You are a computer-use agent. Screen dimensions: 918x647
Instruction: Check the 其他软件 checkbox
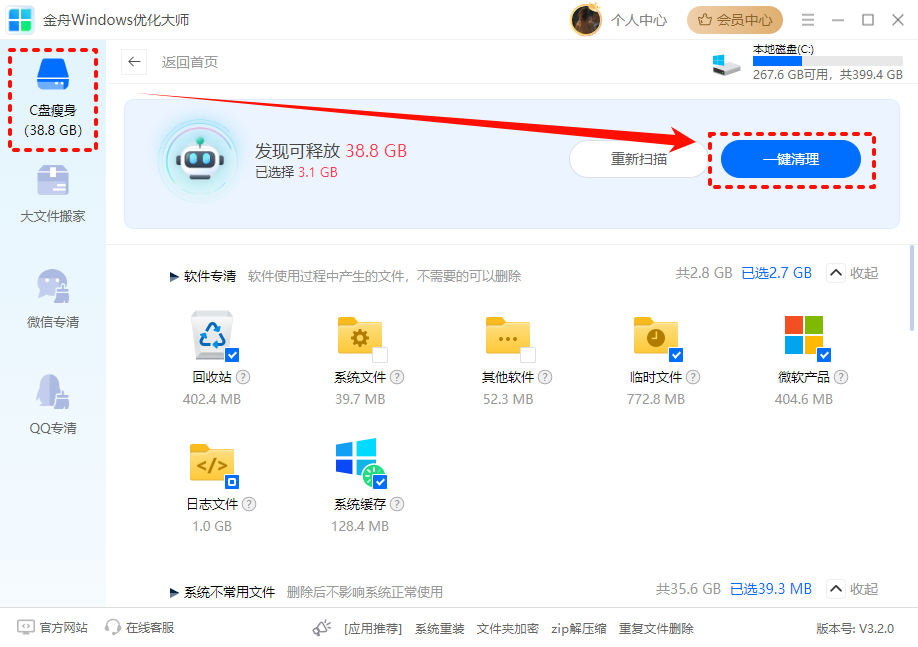click(528, 355)
